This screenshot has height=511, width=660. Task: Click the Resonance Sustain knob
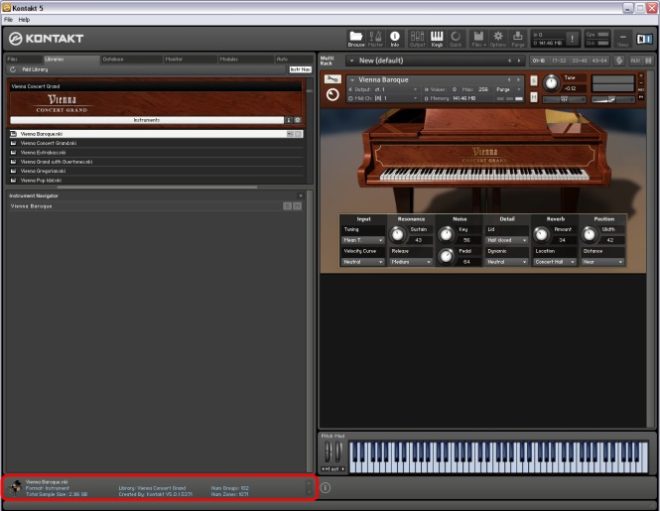coord(397,235)
